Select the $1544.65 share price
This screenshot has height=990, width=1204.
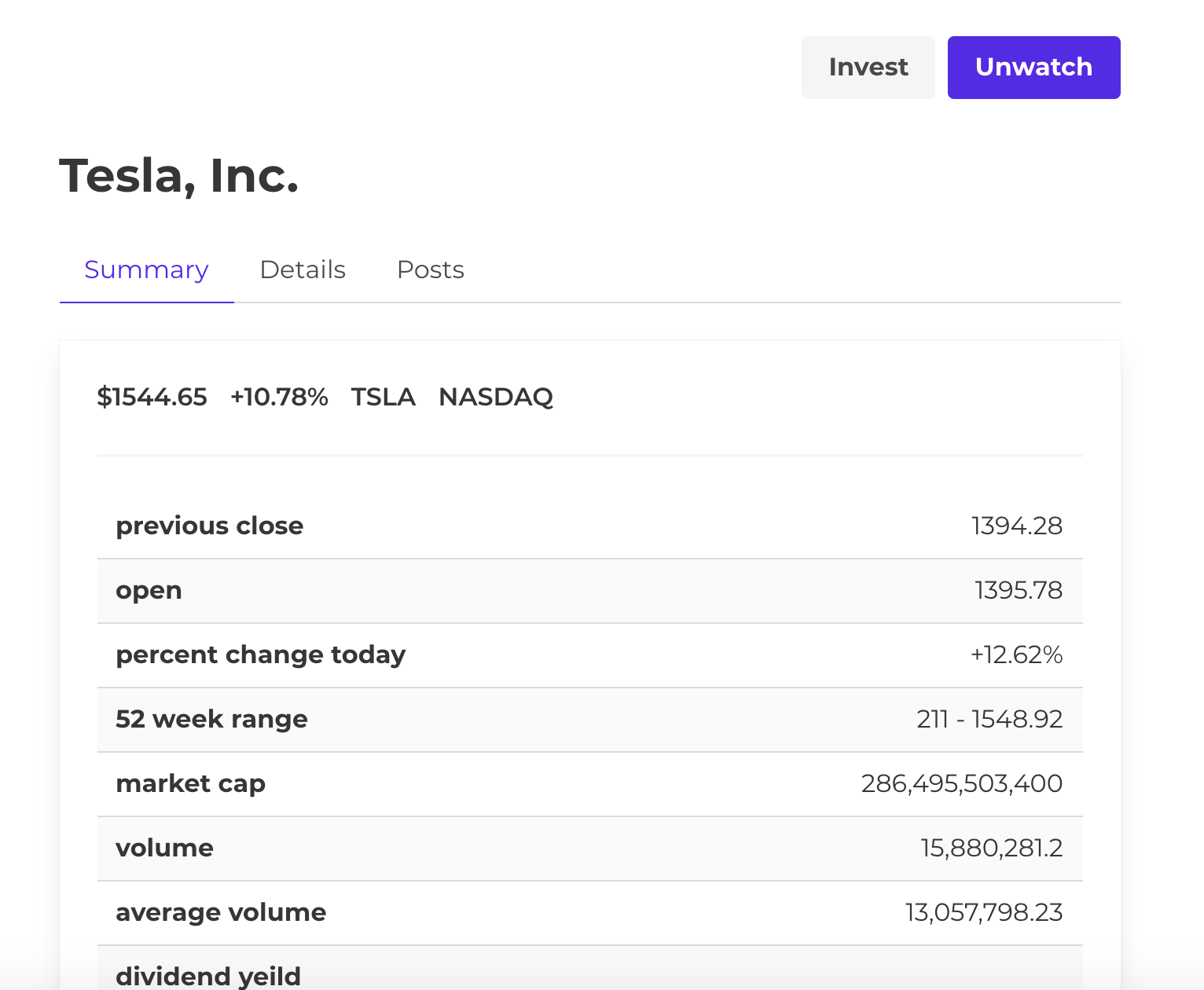pyautogui.click(x=152, y=397)
